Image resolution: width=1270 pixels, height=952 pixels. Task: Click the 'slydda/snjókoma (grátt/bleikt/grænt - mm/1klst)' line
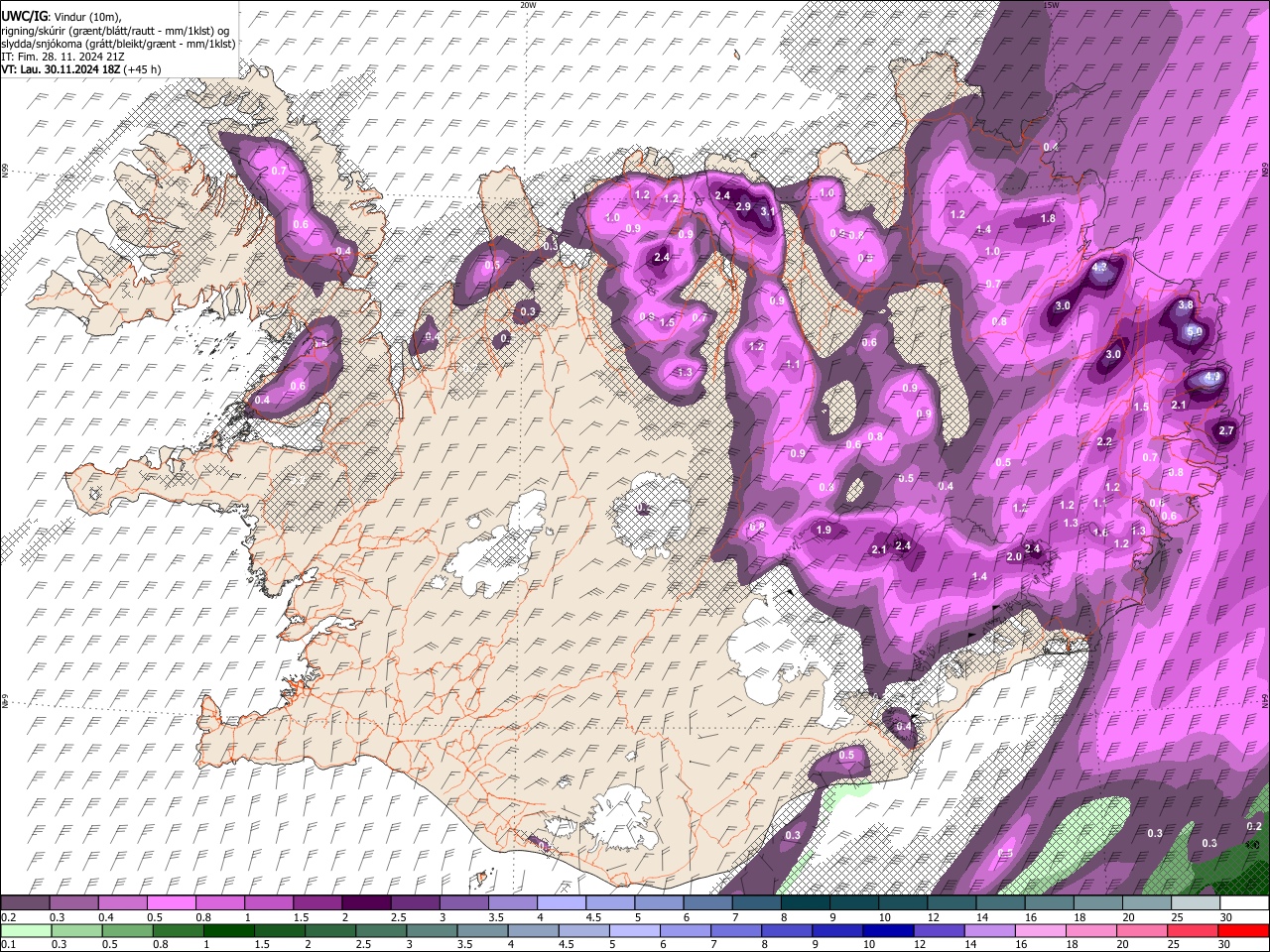click(x=118, y=44)
